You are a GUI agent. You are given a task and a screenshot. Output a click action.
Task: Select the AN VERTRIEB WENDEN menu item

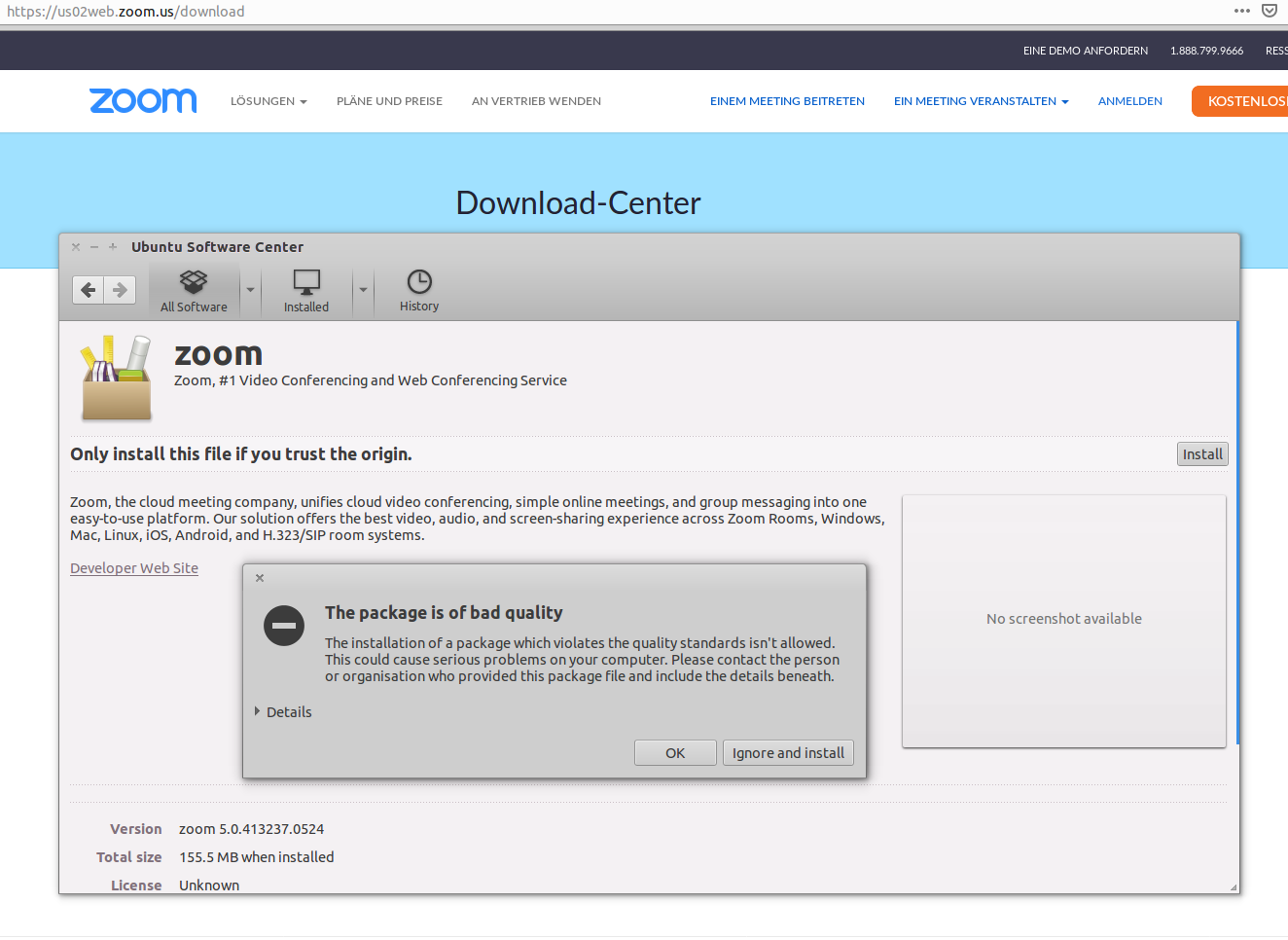pyautogui.click(x=536, y=100)
